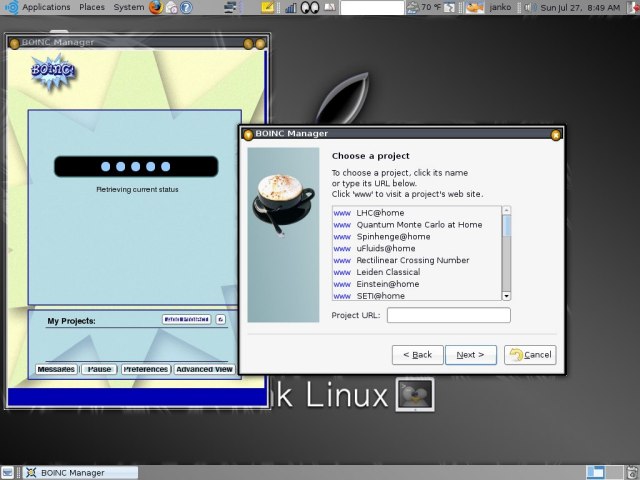This screenshot has width=640, height=480.
Task: Select uFluids@home in the project list
Action: click(386, 248)
